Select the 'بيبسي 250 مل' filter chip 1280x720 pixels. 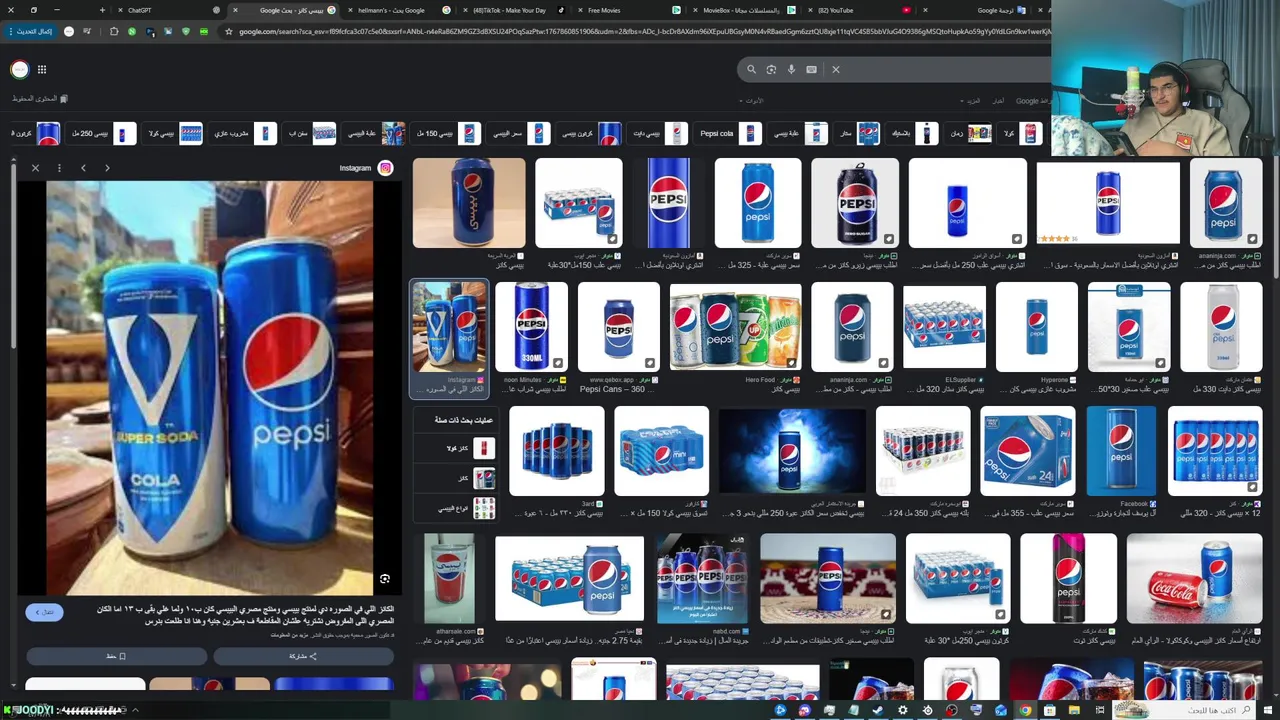click(x=101, y=133)
